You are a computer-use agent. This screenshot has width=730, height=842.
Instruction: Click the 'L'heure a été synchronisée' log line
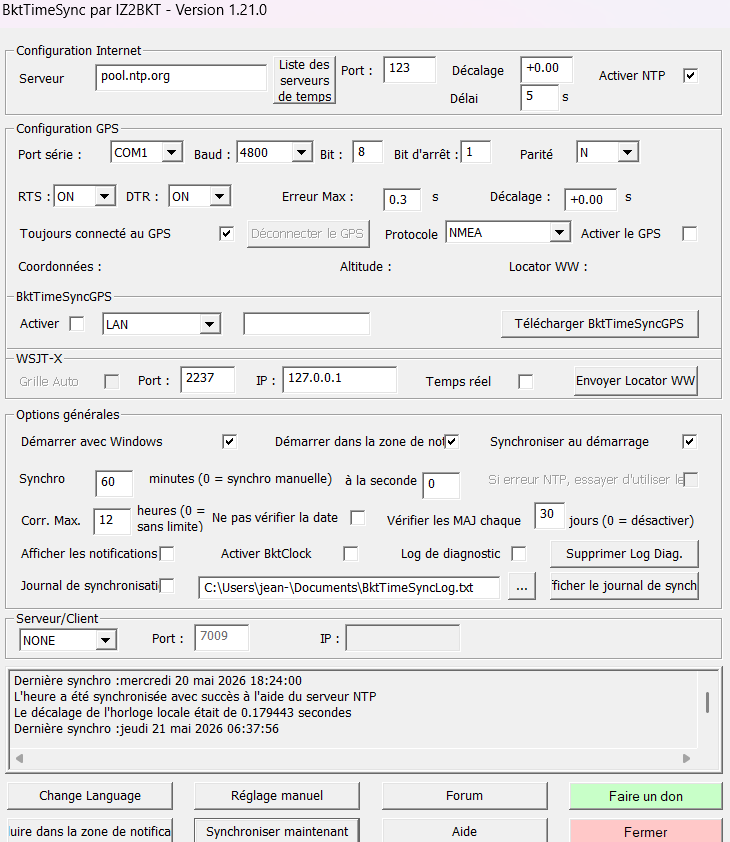(195, 696)
